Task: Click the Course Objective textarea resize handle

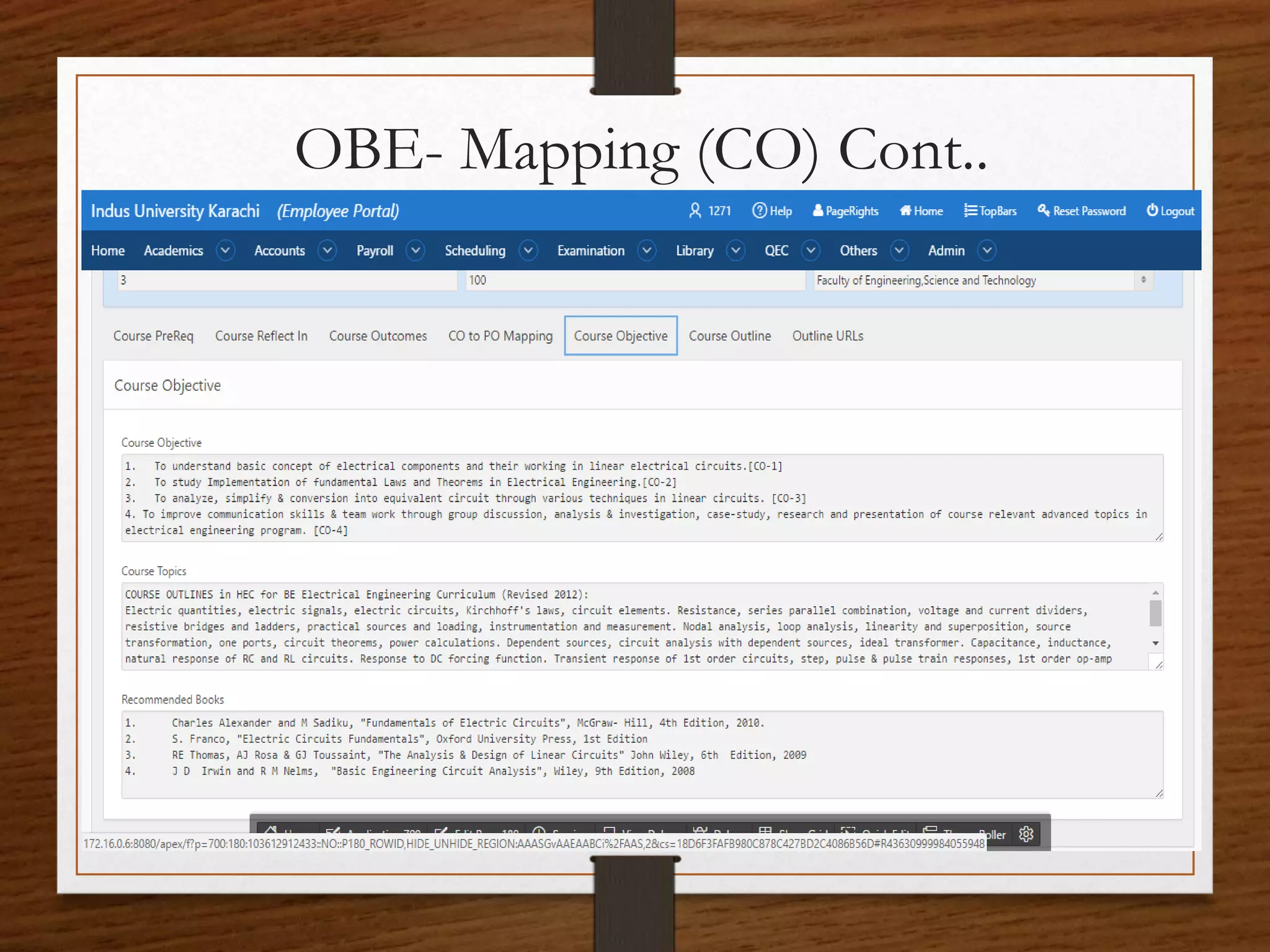Action: tap(1159, 537)
